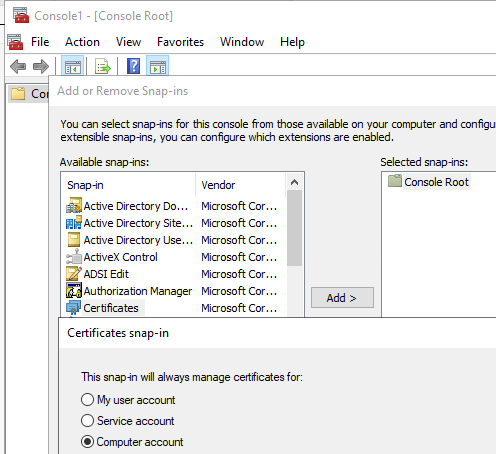This screenshot has width=496, height=454.
Task: Click the Authorization Manager snap-in icon
Action: 74,290
